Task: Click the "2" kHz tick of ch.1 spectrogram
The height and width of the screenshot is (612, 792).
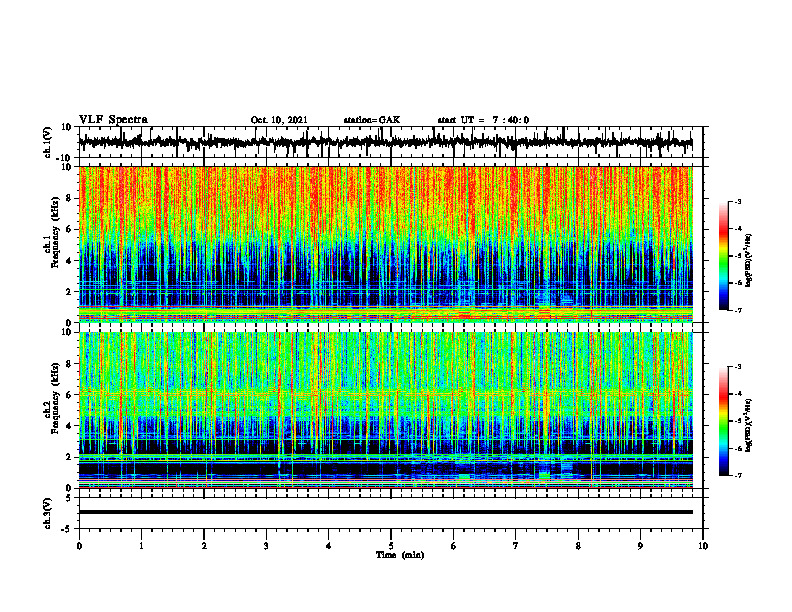Action: [70, 292]
